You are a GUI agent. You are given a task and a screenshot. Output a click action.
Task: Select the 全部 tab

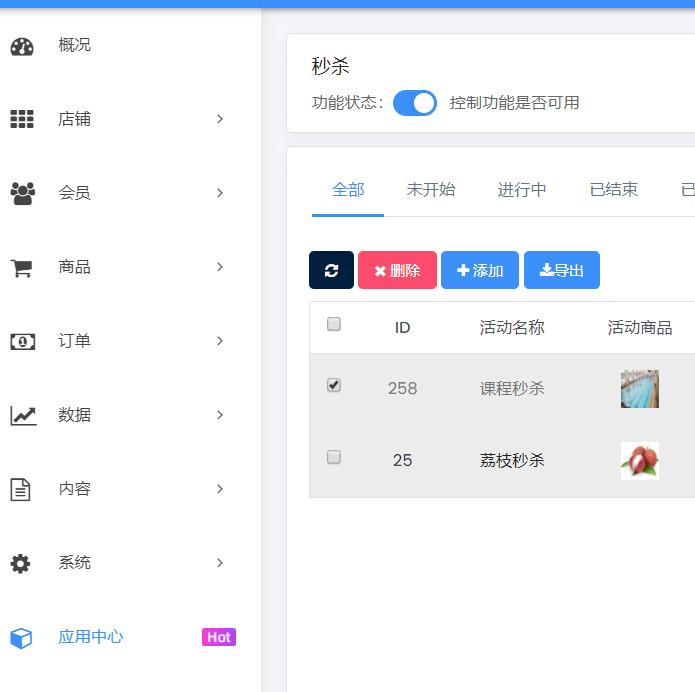348,190
